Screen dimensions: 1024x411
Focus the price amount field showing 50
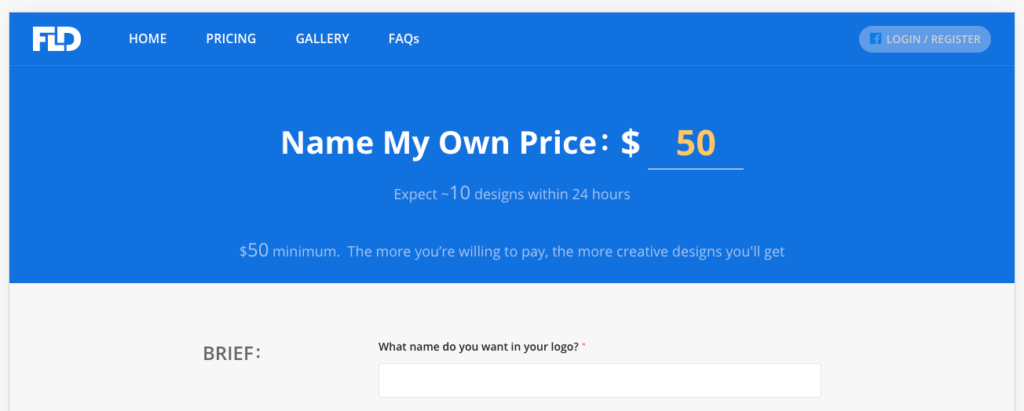pos(695,144)
